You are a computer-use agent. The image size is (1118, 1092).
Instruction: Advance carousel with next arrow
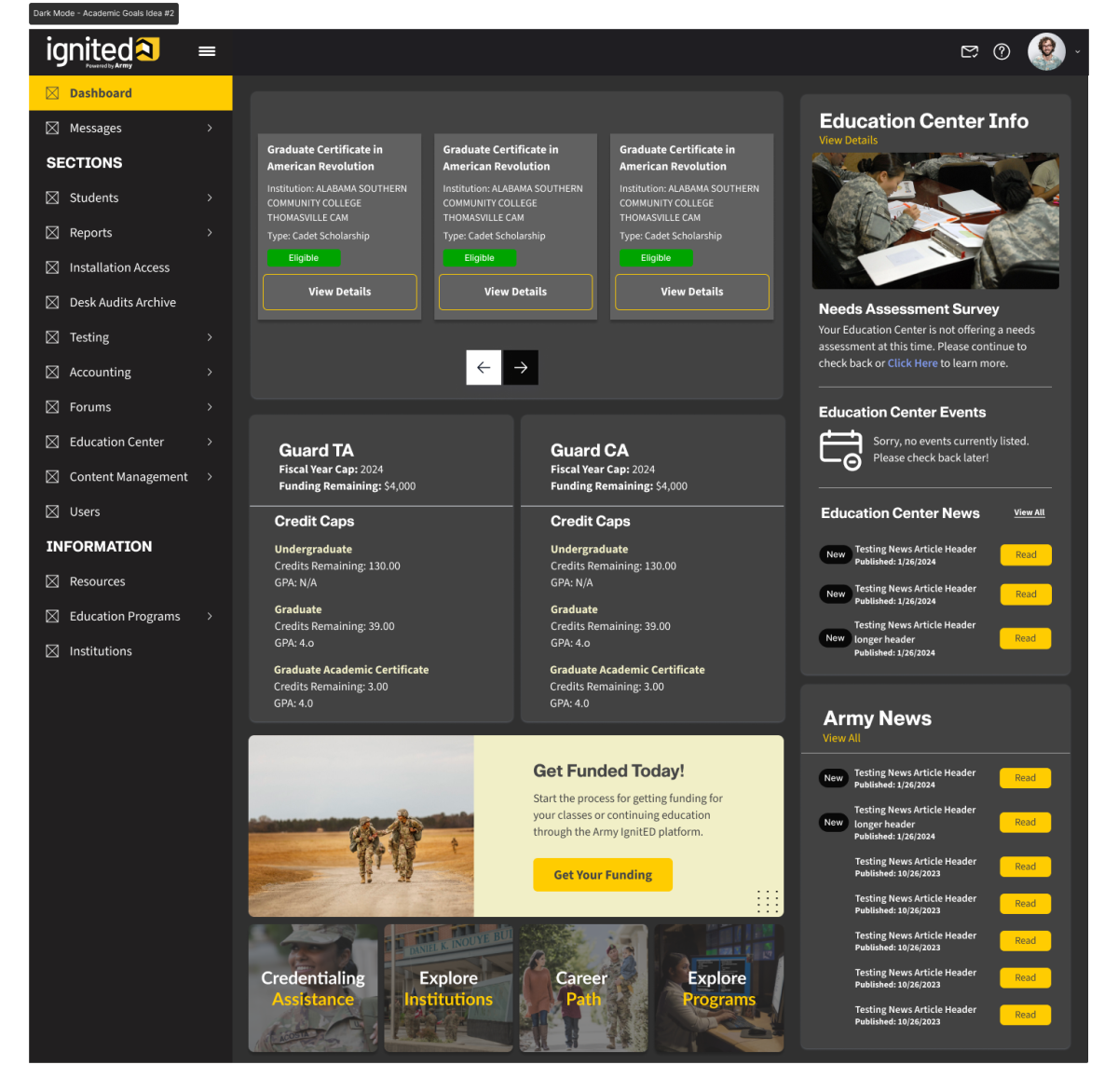pyautogui.click(x=521, y=368)
